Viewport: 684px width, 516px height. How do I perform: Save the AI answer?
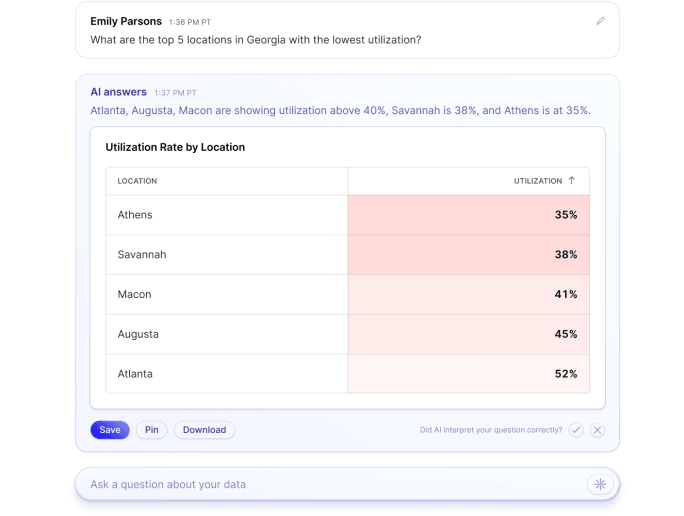110,430
